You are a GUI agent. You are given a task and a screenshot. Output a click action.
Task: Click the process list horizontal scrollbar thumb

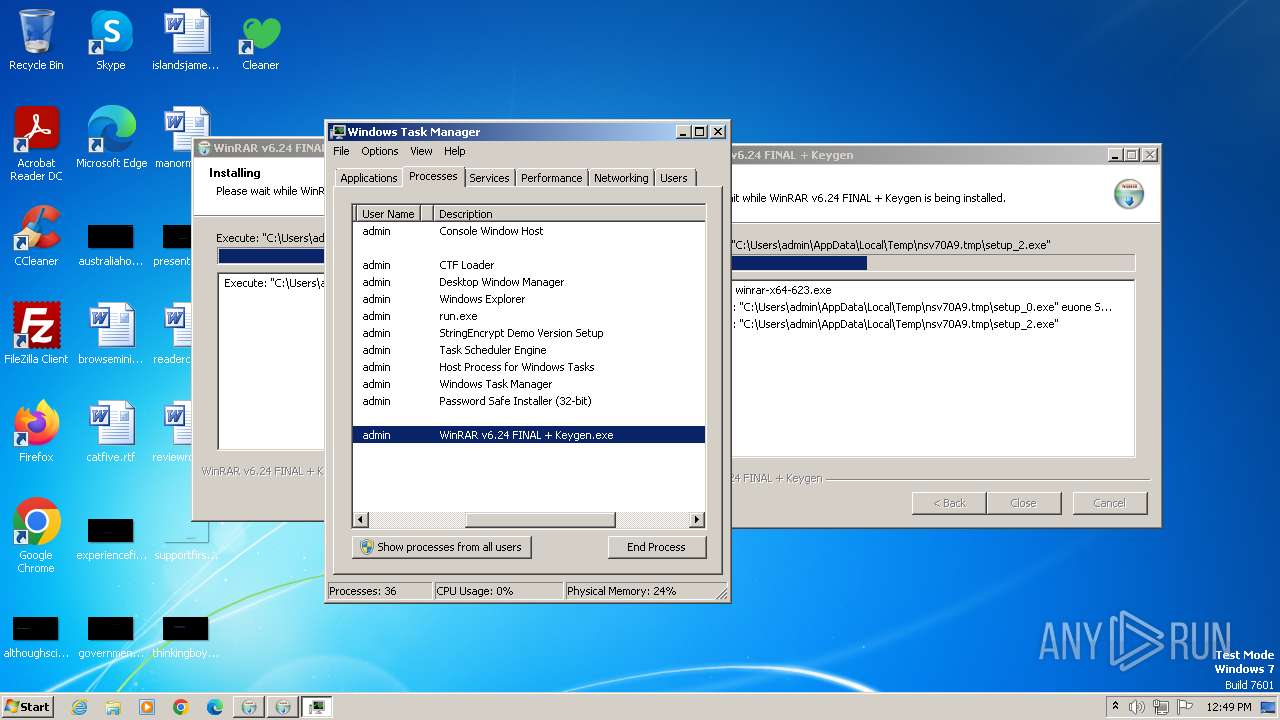tap(540, 520)
